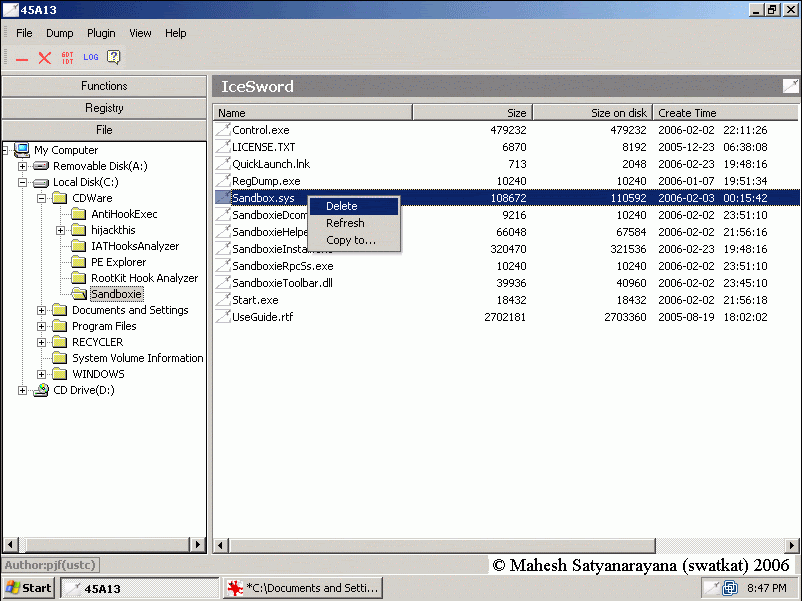Open the Plugin menu
Viewport: 802px width, 601px height.
(x=101, y=33)
